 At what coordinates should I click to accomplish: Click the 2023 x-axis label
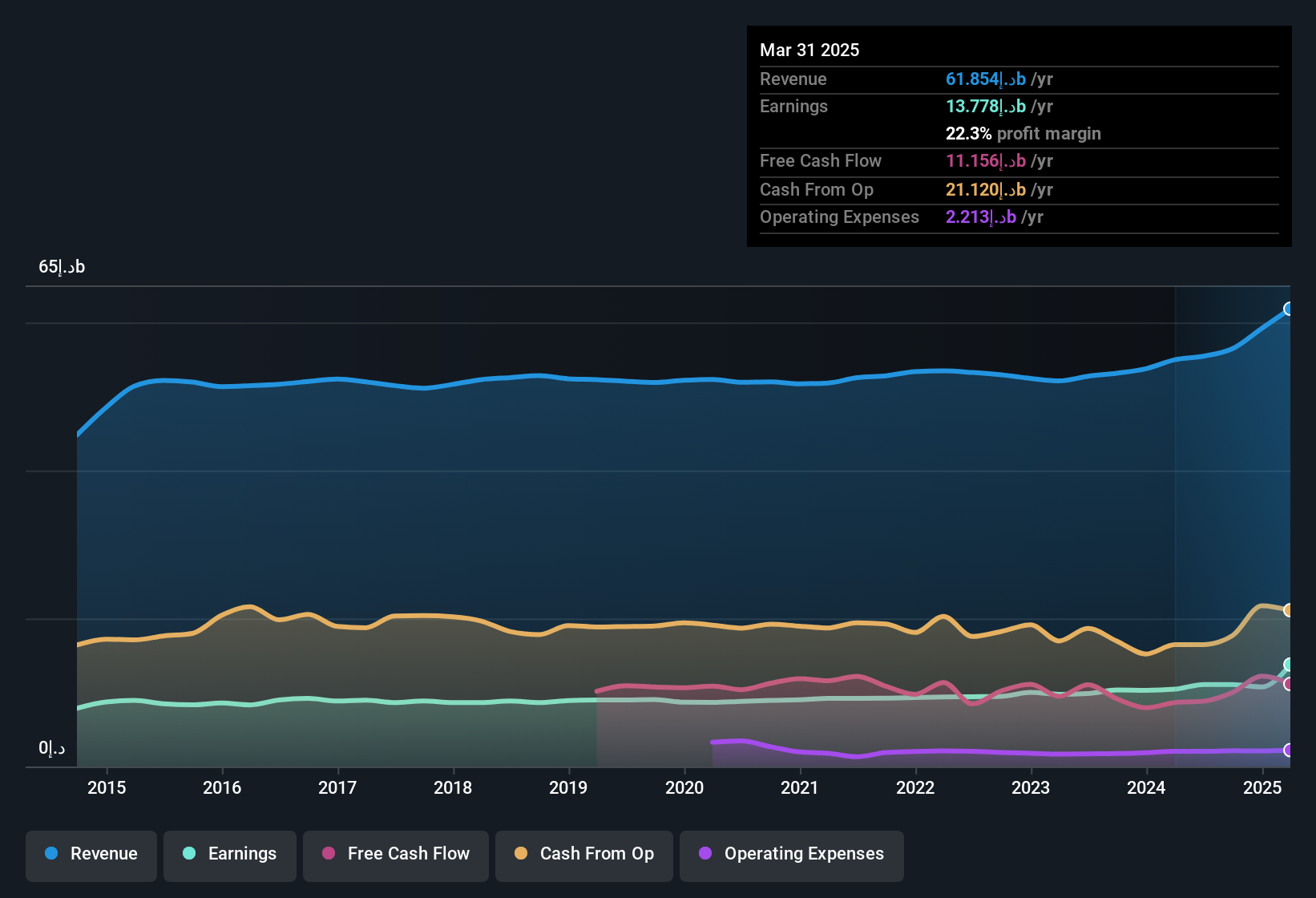click(x=1031, y=787)
